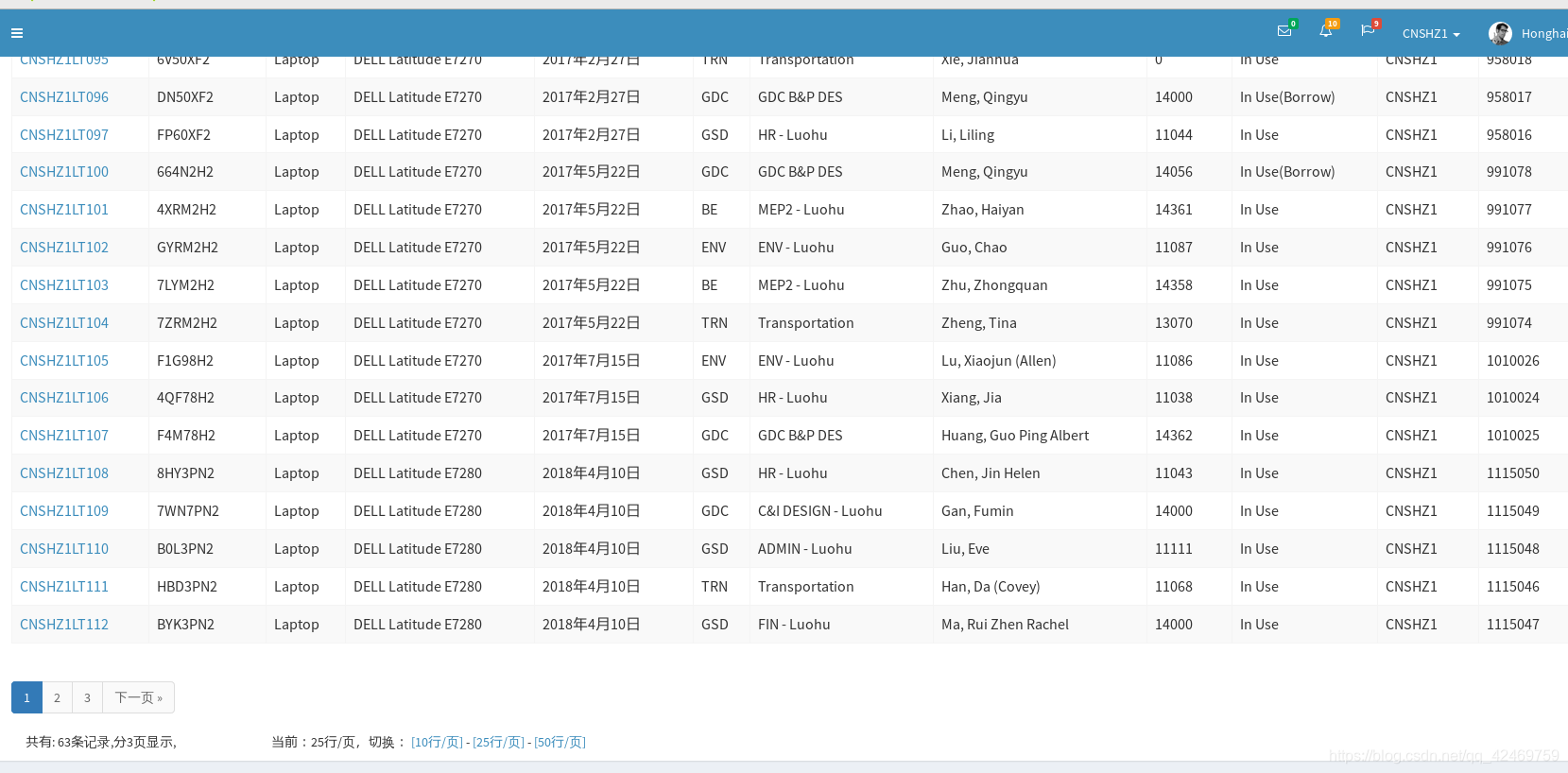Image resolution: width=1568 pixels, height=773 pixels.
Task: Open asset link CNSHZ1LT100
Action: click(64, 172)
